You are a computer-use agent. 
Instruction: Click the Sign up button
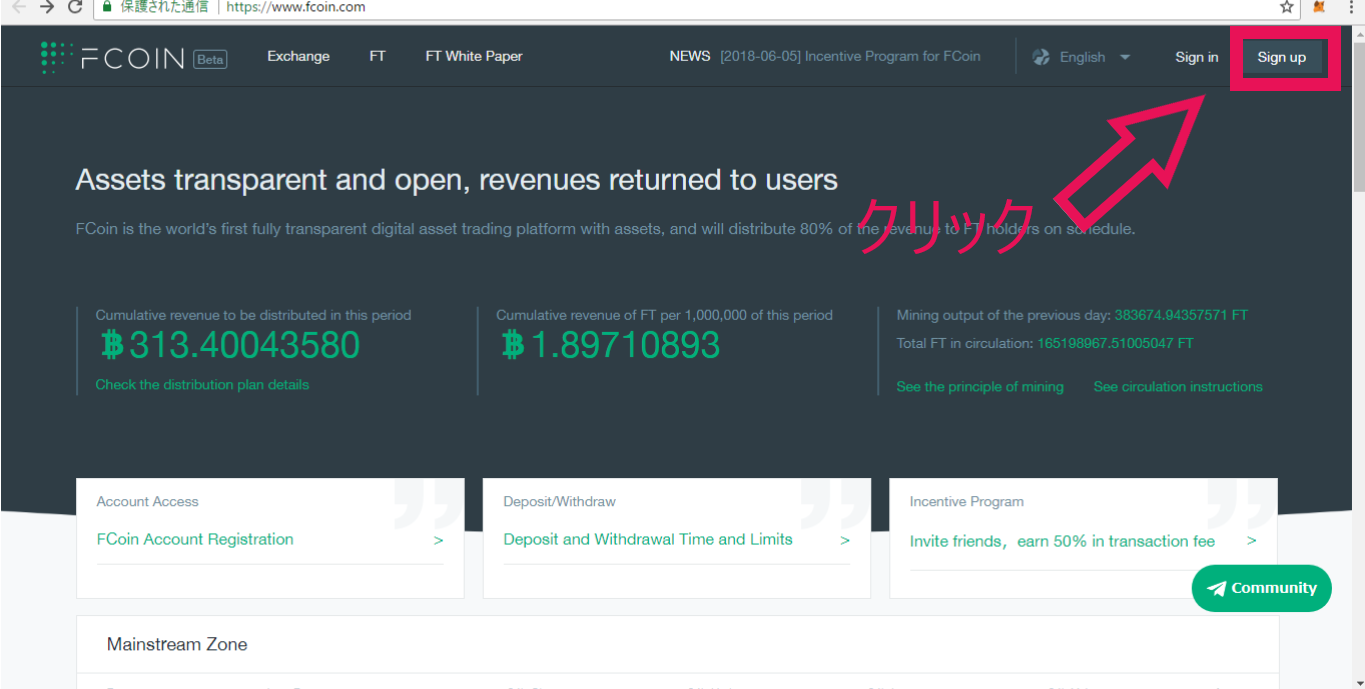point(1281,57)
